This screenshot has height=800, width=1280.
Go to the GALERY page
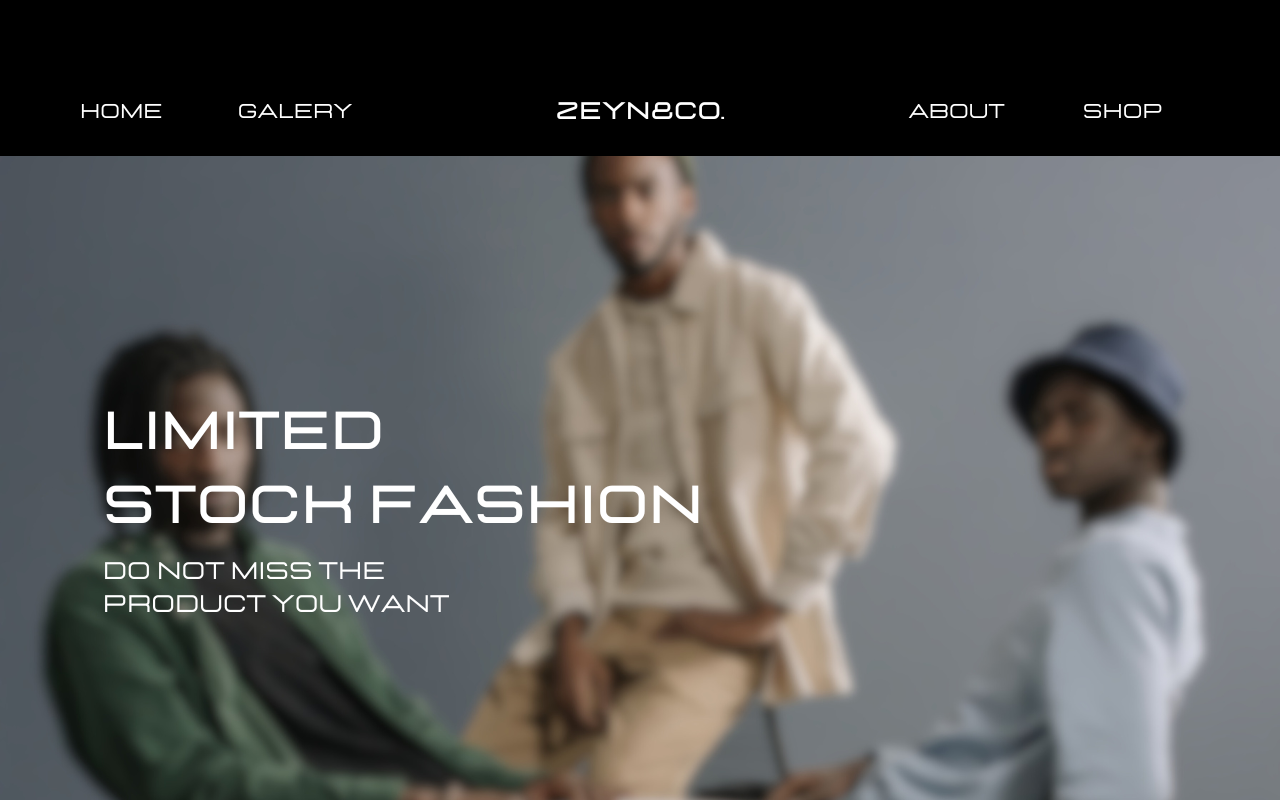tap(295, 111)
